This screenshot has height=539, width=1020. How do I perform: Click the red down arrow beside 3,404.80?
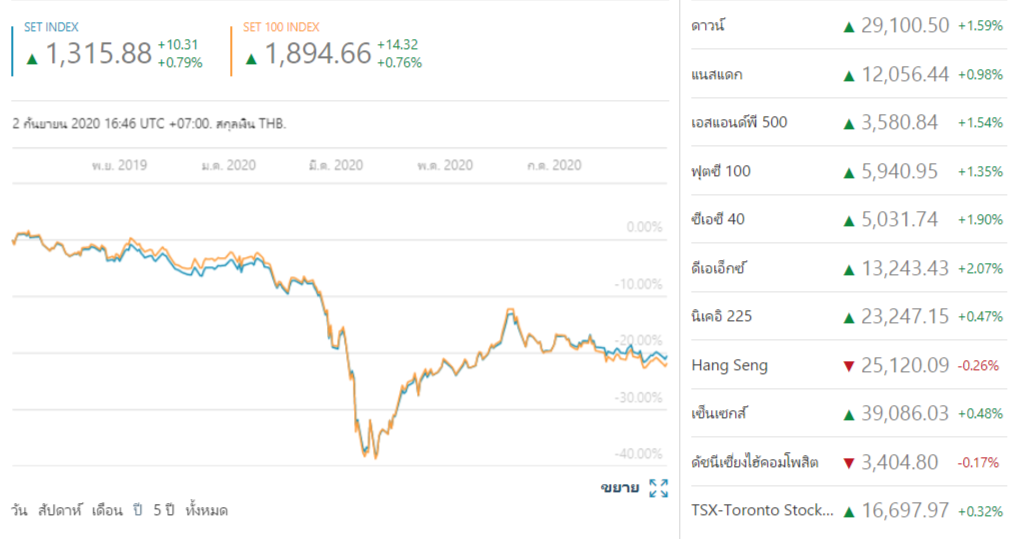tap(849, 462)
